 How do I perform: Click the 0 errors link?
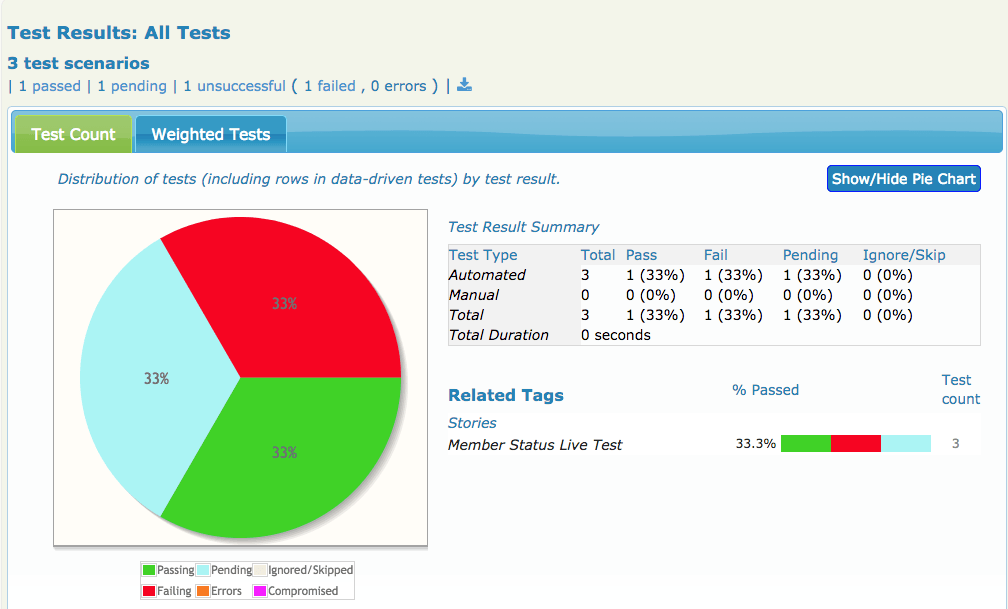[399, 86]
